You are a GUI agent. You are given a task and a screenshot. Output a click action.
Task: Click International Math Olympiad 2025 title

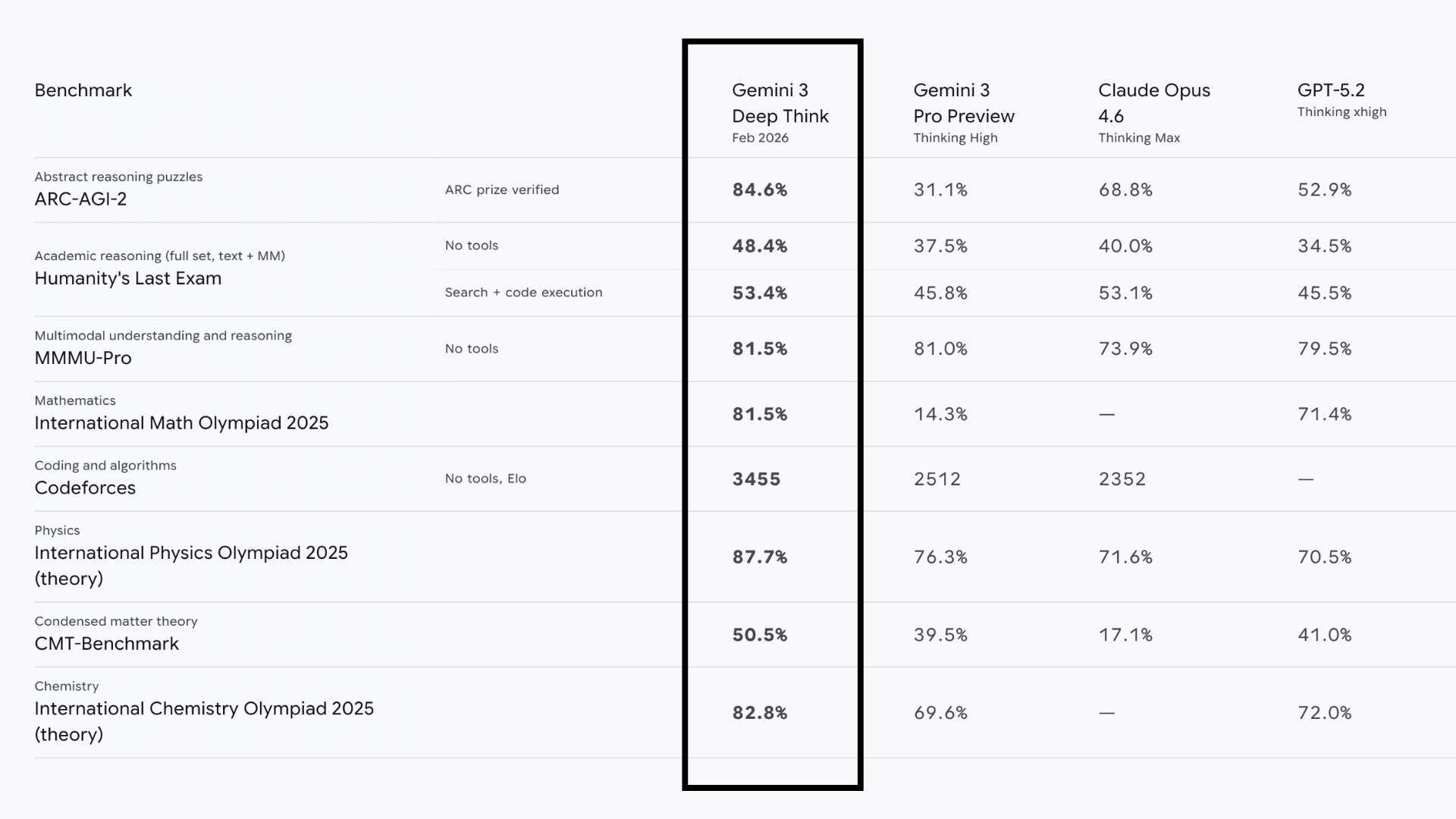tap(182, 423)
